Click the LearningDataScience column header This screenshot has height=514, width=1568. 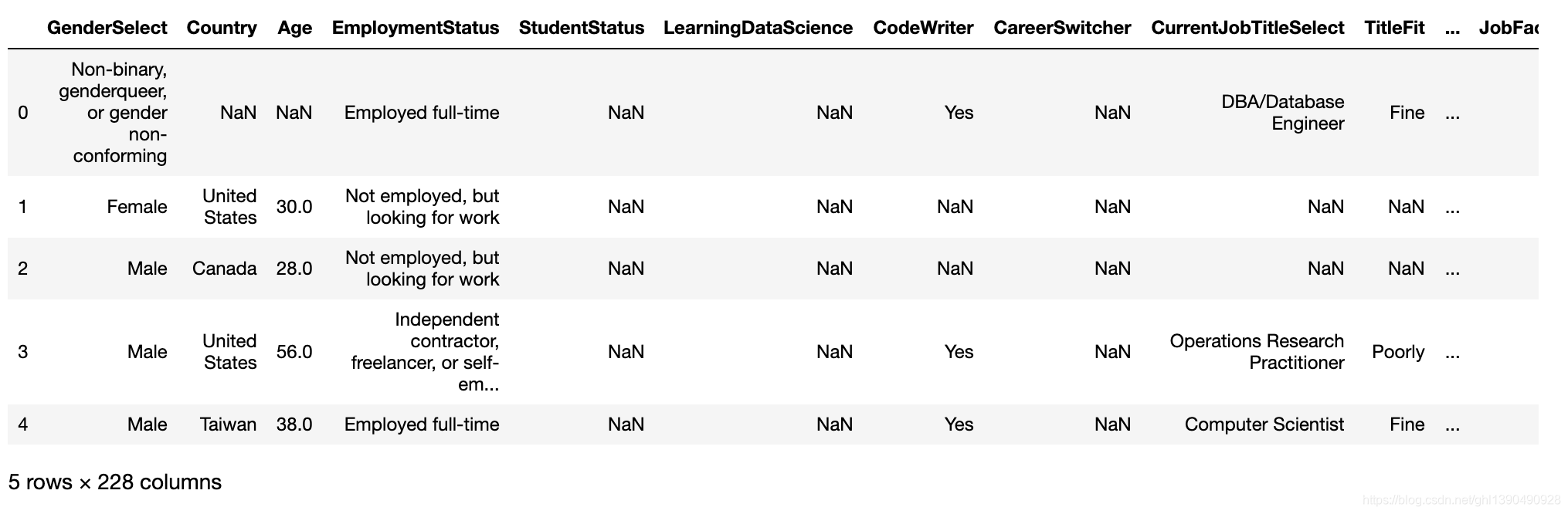click(x=758, y=28)
